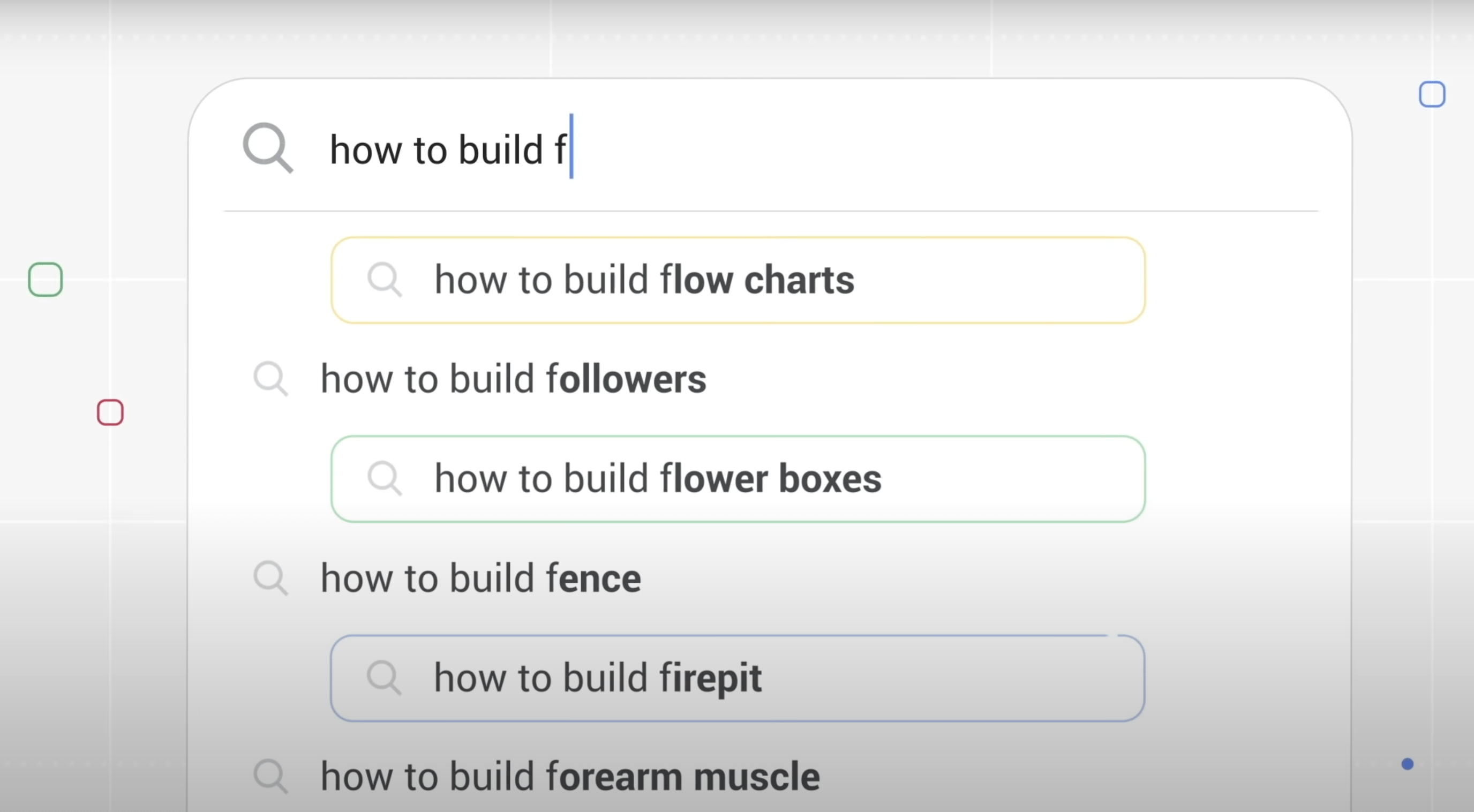Click the red rounded square outline
The width and height of the screenshot is (1474, 812).
[x=110, y=412]
